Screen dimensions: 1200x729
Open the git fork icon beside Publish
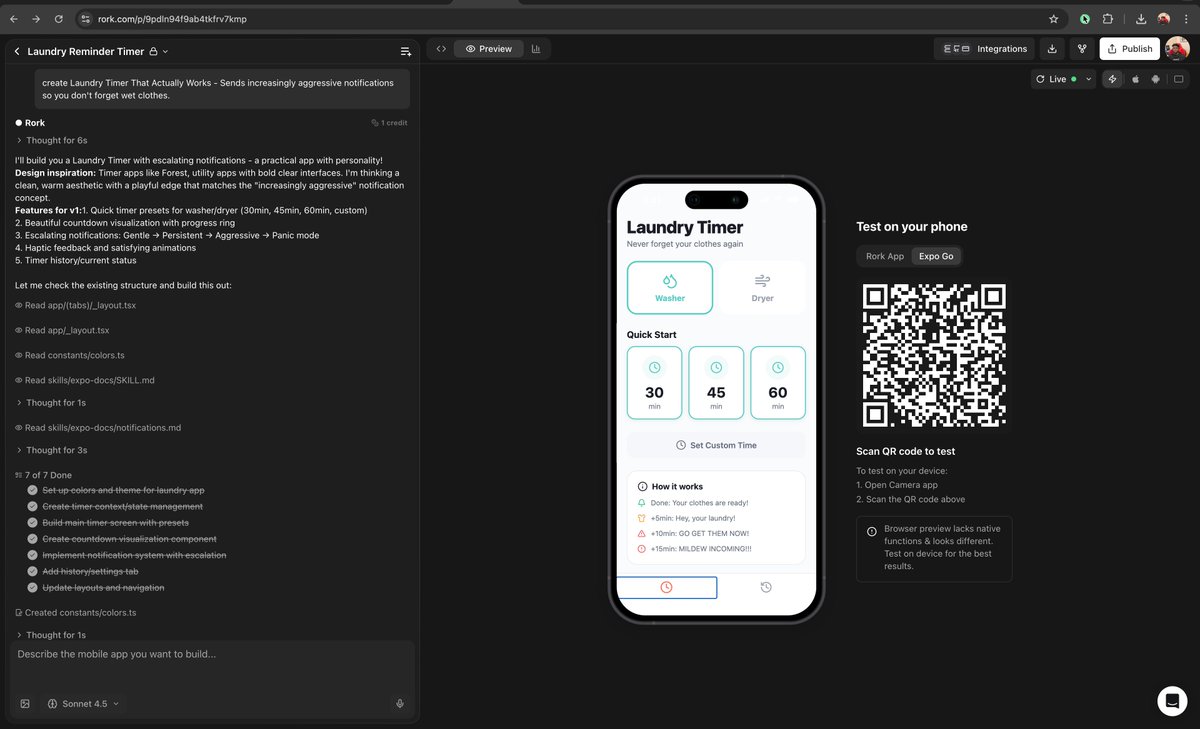click(x=1082, y=48)
